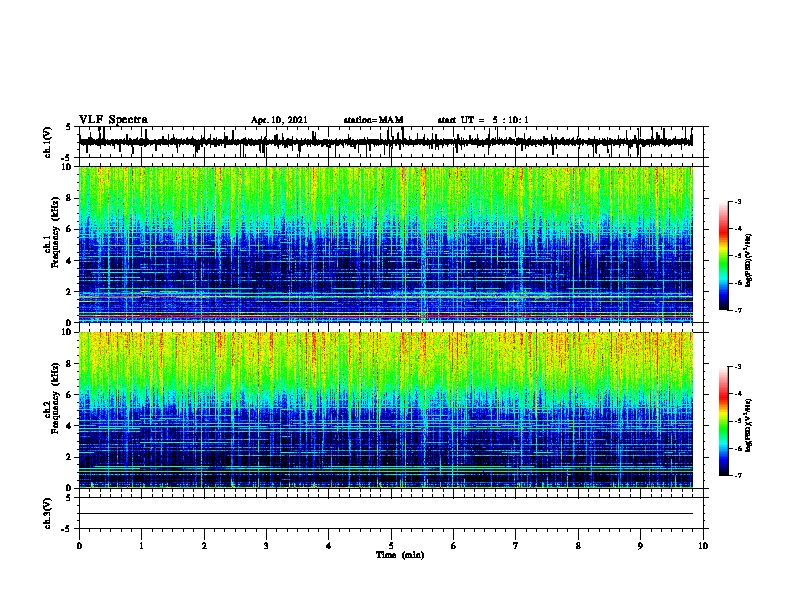Click time axis tick label "1"
This screenshot has height=612, width=792.
[141, 546]
